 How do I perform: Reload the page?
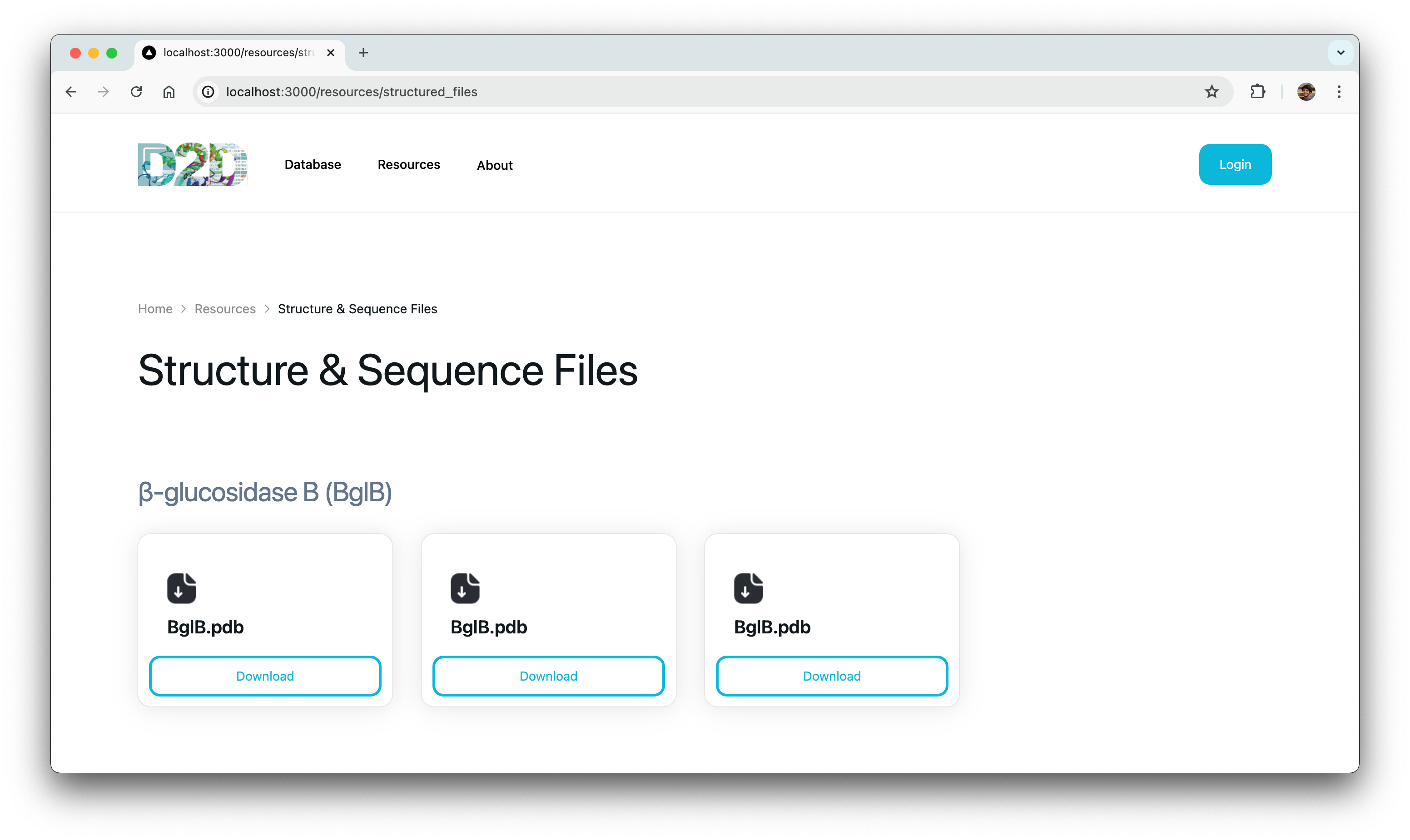click(136, 92)
